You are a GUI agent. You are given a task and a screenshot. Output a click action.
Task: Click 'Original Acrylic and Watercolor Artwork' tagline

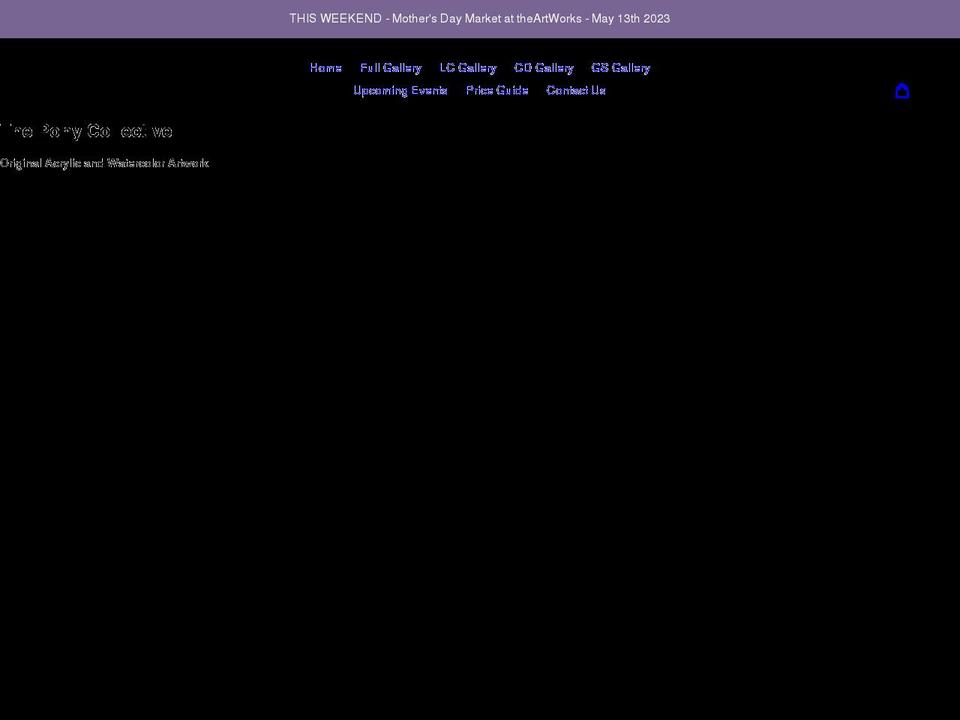coord(105,163)
